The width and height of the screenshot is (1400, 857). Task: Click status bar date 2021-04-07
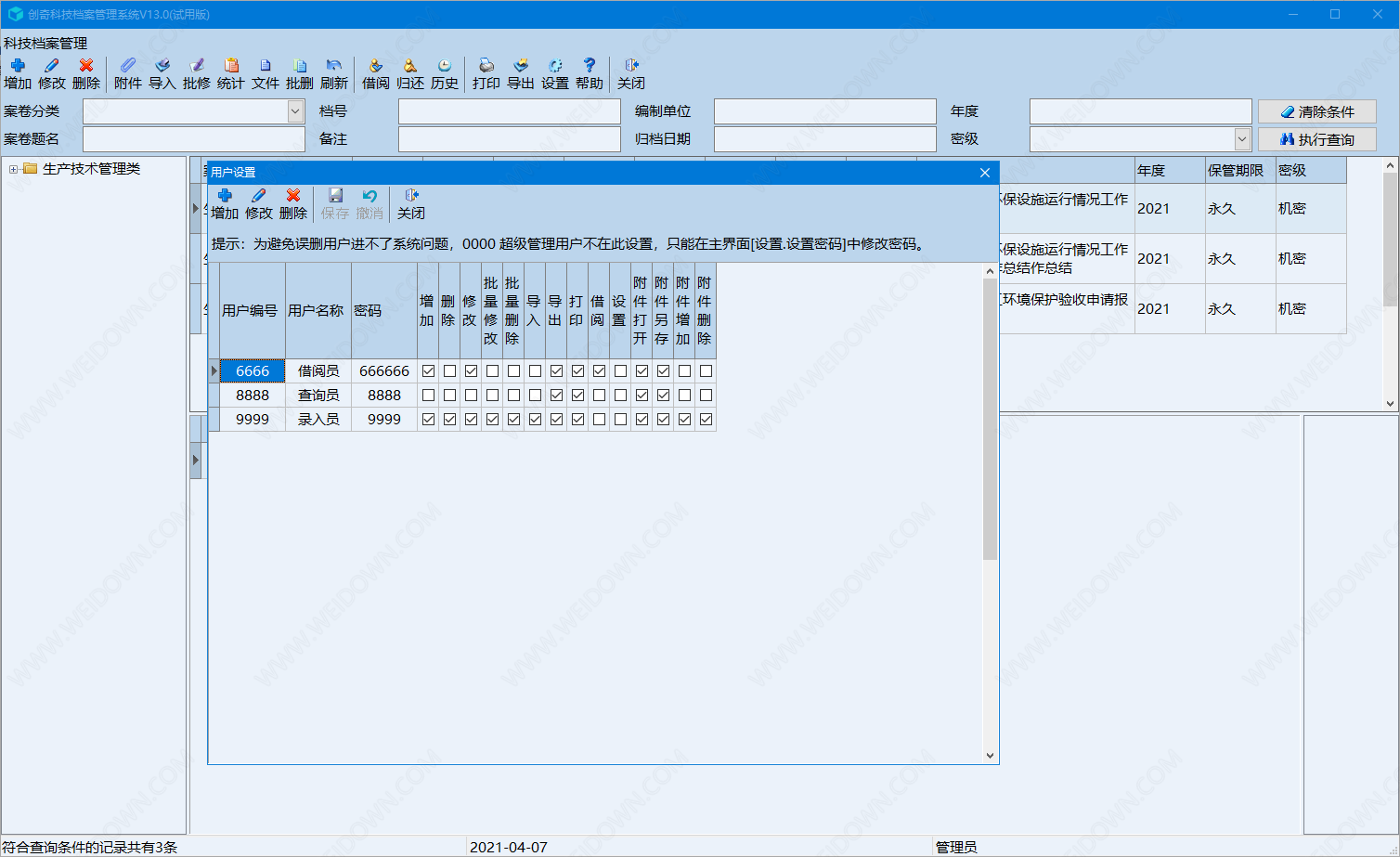pyautogui.click(x=509, y=847)
